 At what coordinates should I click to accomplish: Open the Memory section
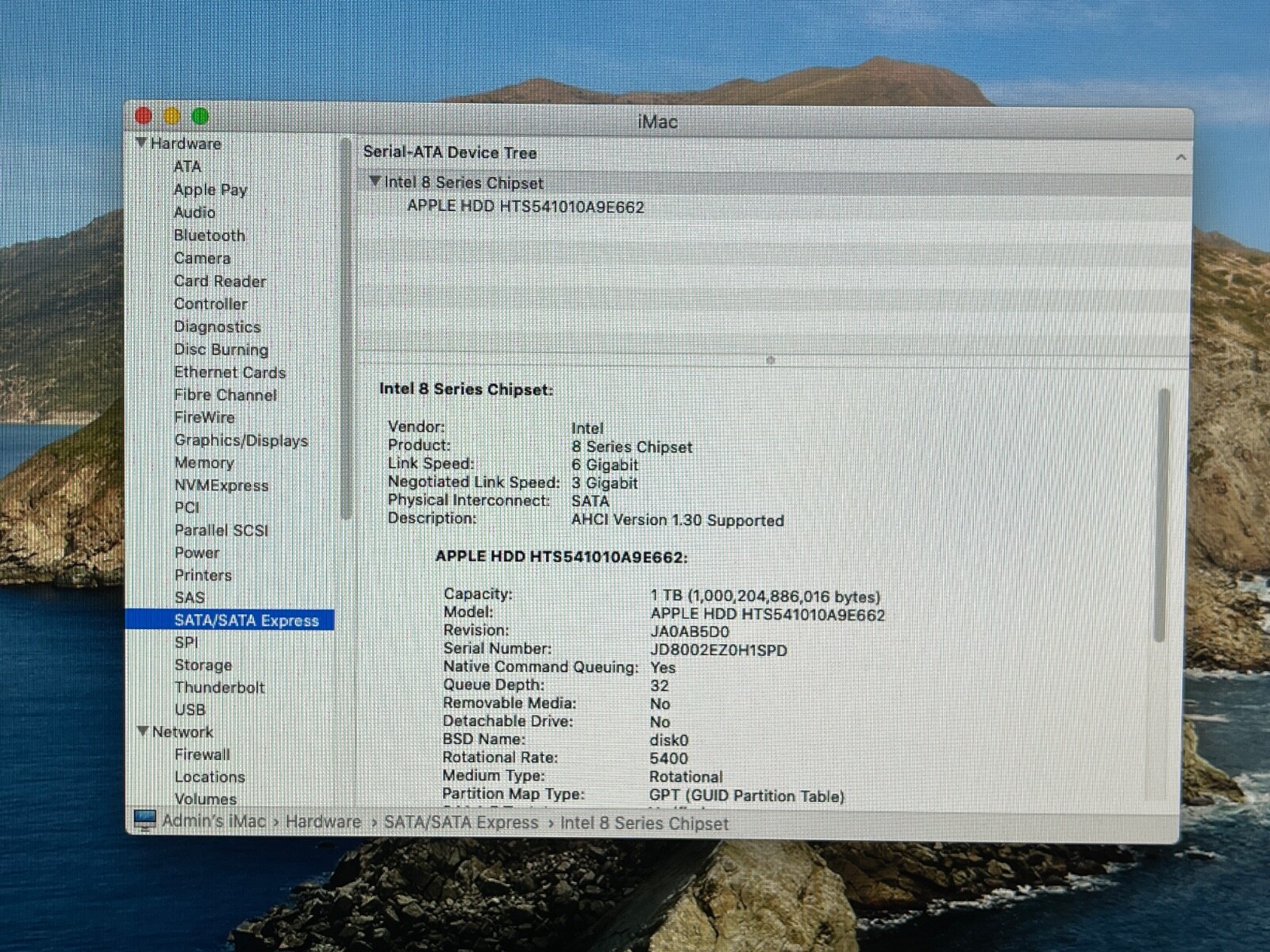point(204,463)
